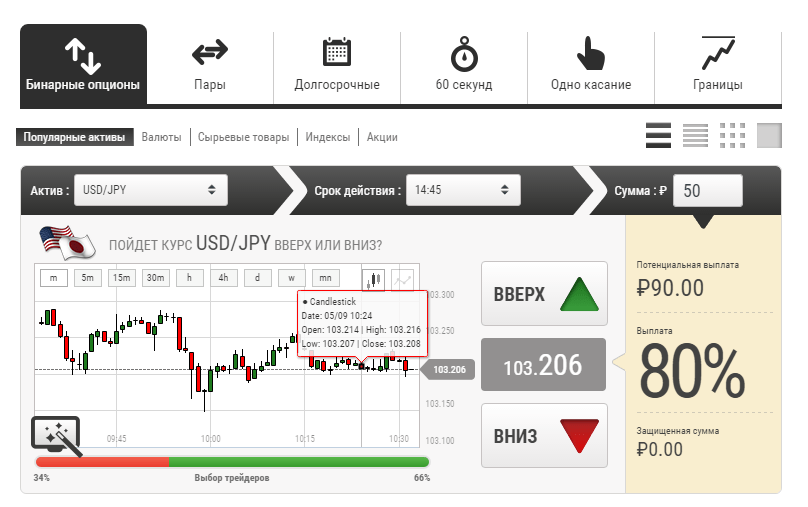
Task: Set chart timeframe to mn
Action: pyautogui.click(x=326, y=278)
